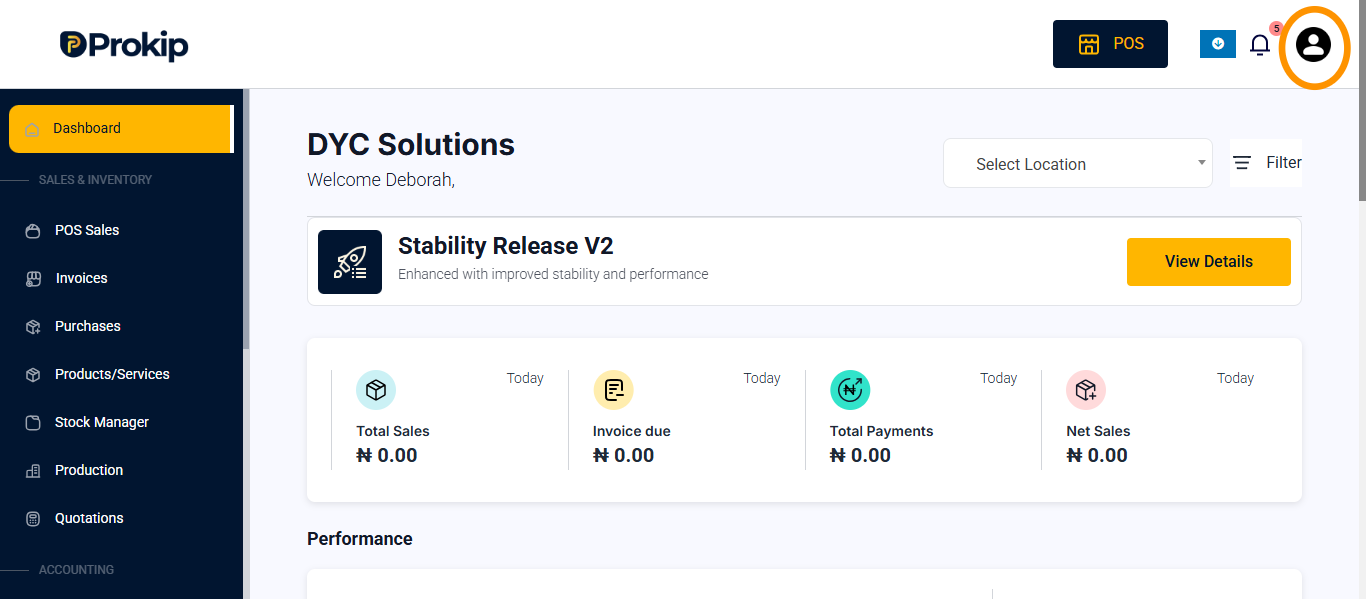
Task: Click the Performance section heading
Action: pyautogui.click(x=360, y=539)
